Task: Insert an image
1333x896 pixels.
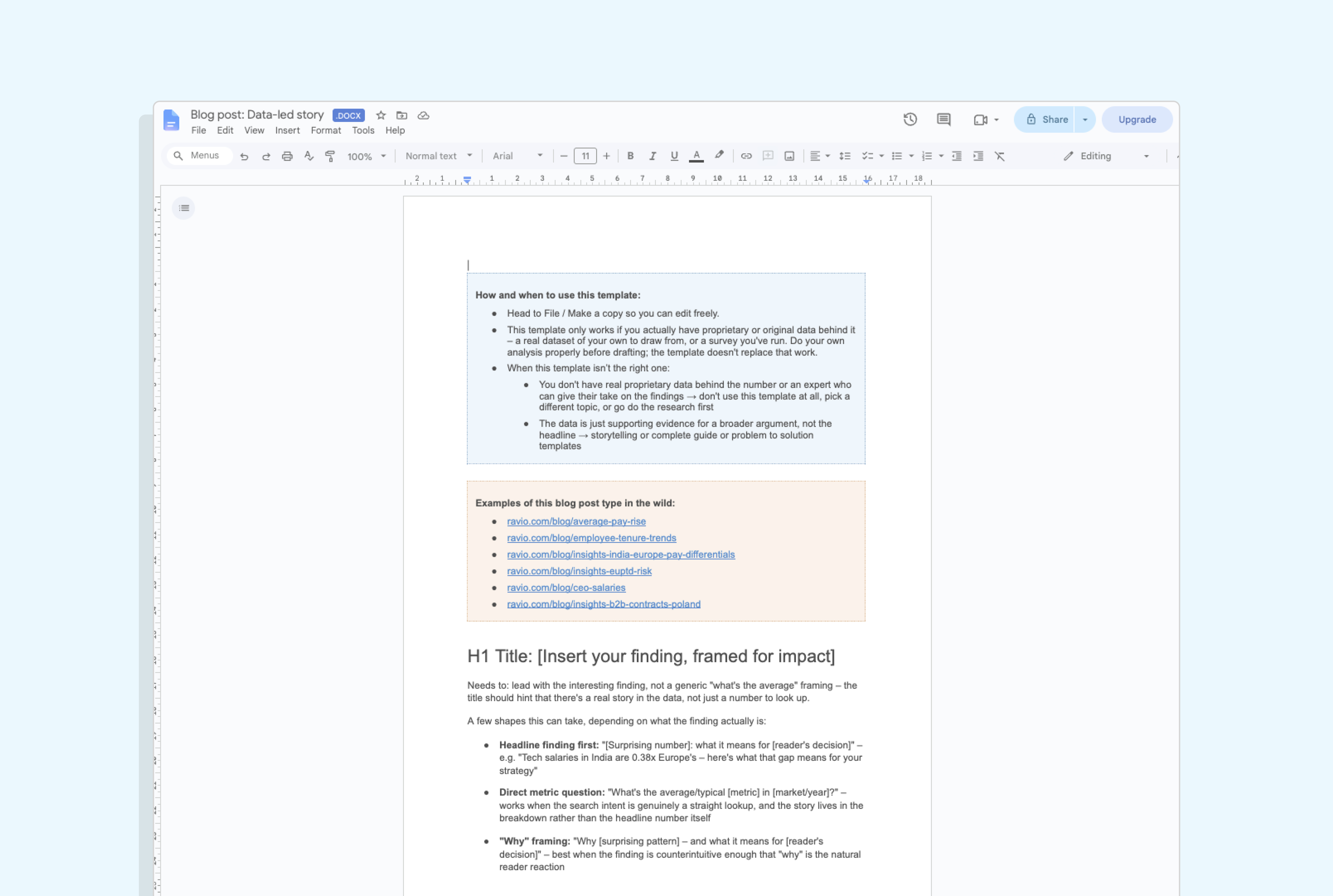Action: 789,156
